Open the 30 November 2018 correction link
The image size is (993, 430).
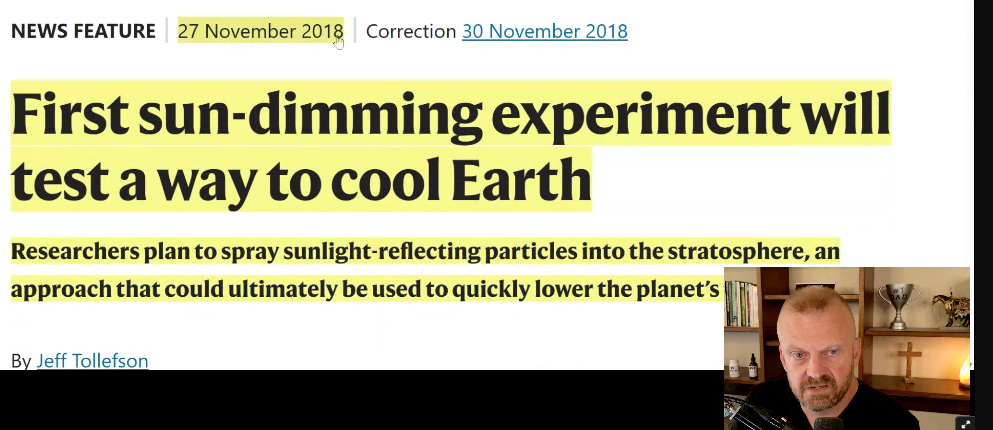pos(544,31)
